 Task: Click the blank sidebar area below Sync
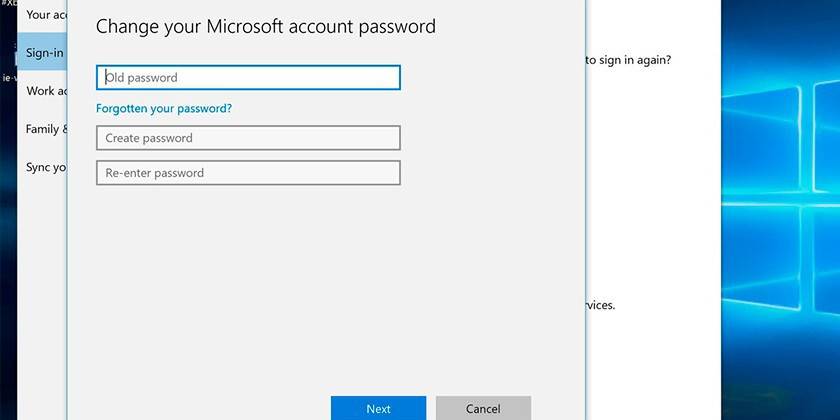coord(42,300)
